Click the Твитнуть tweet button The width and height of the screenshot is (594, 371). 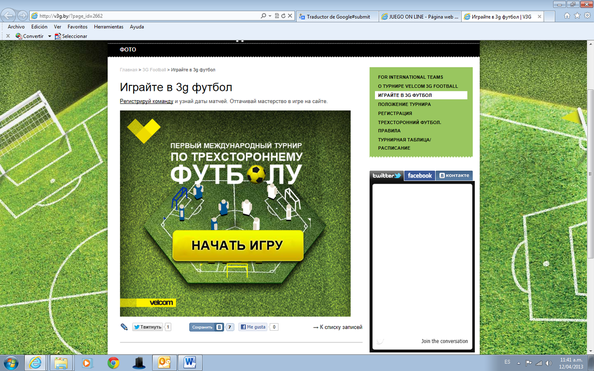click(x=147, y=327)
